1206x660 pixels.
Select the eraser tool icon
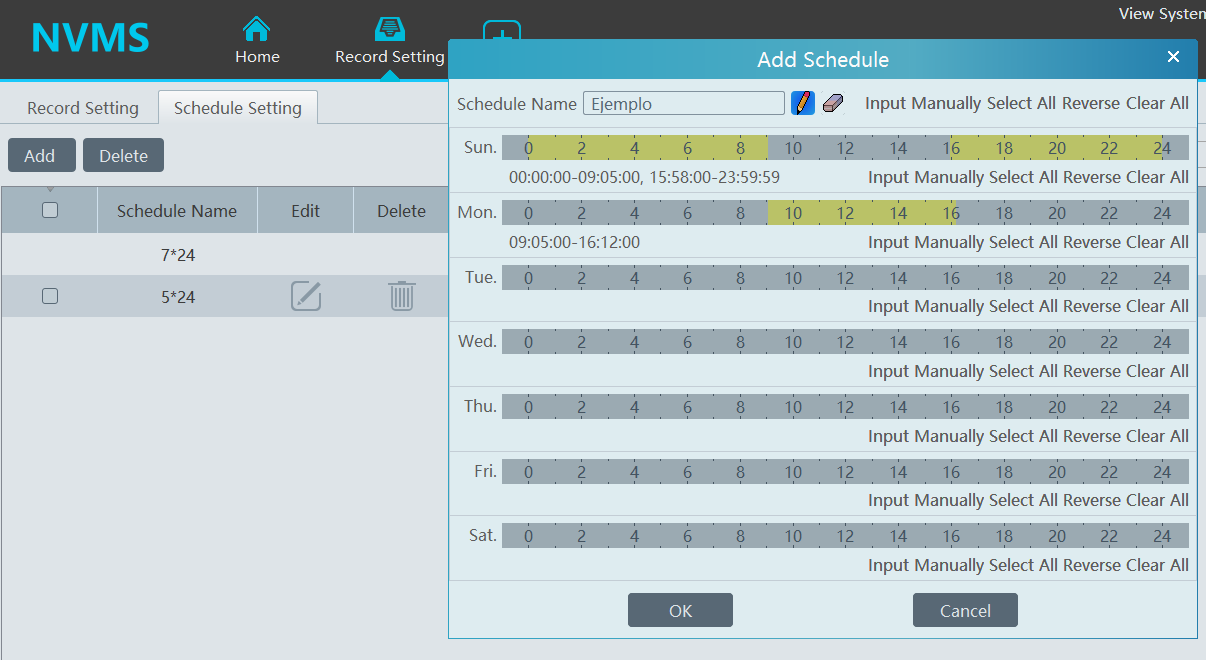(x=833, y=103)
